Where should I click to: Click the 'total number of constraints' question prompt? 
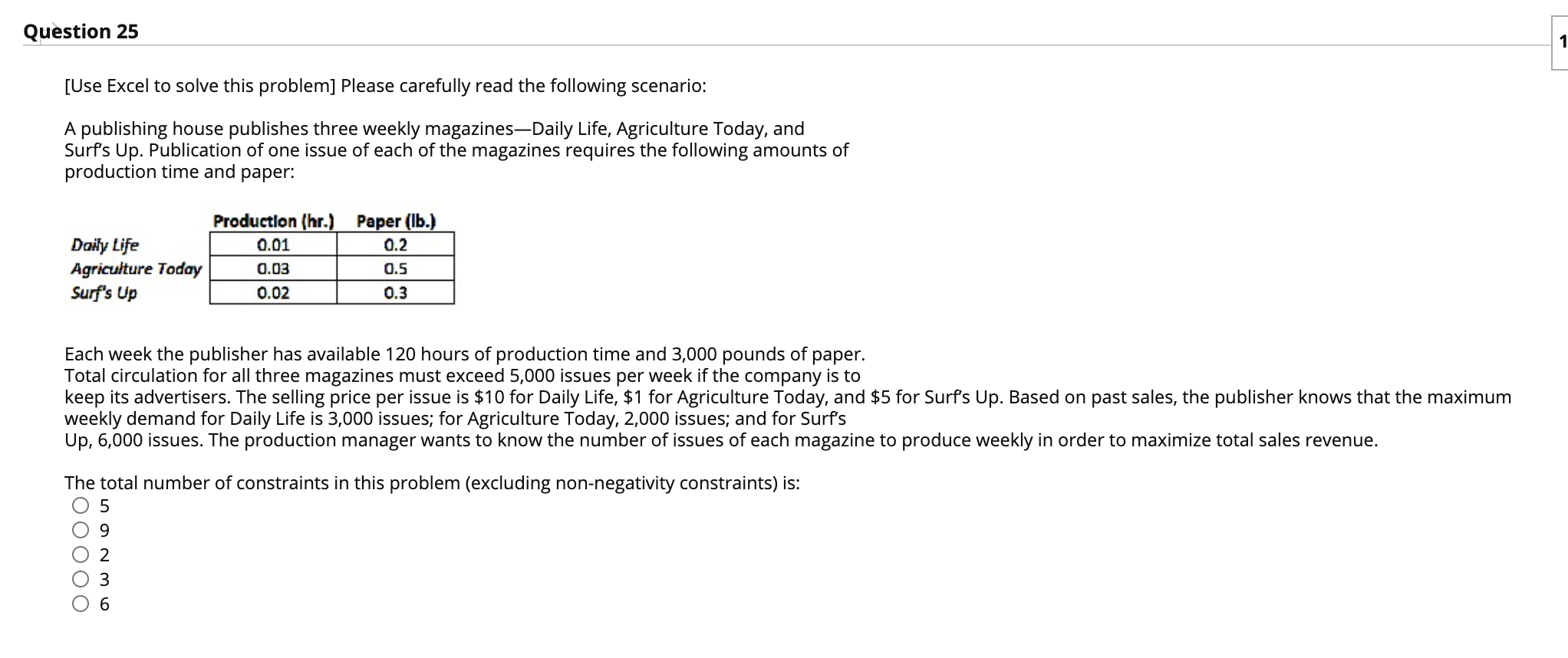(x=432, y=483)
